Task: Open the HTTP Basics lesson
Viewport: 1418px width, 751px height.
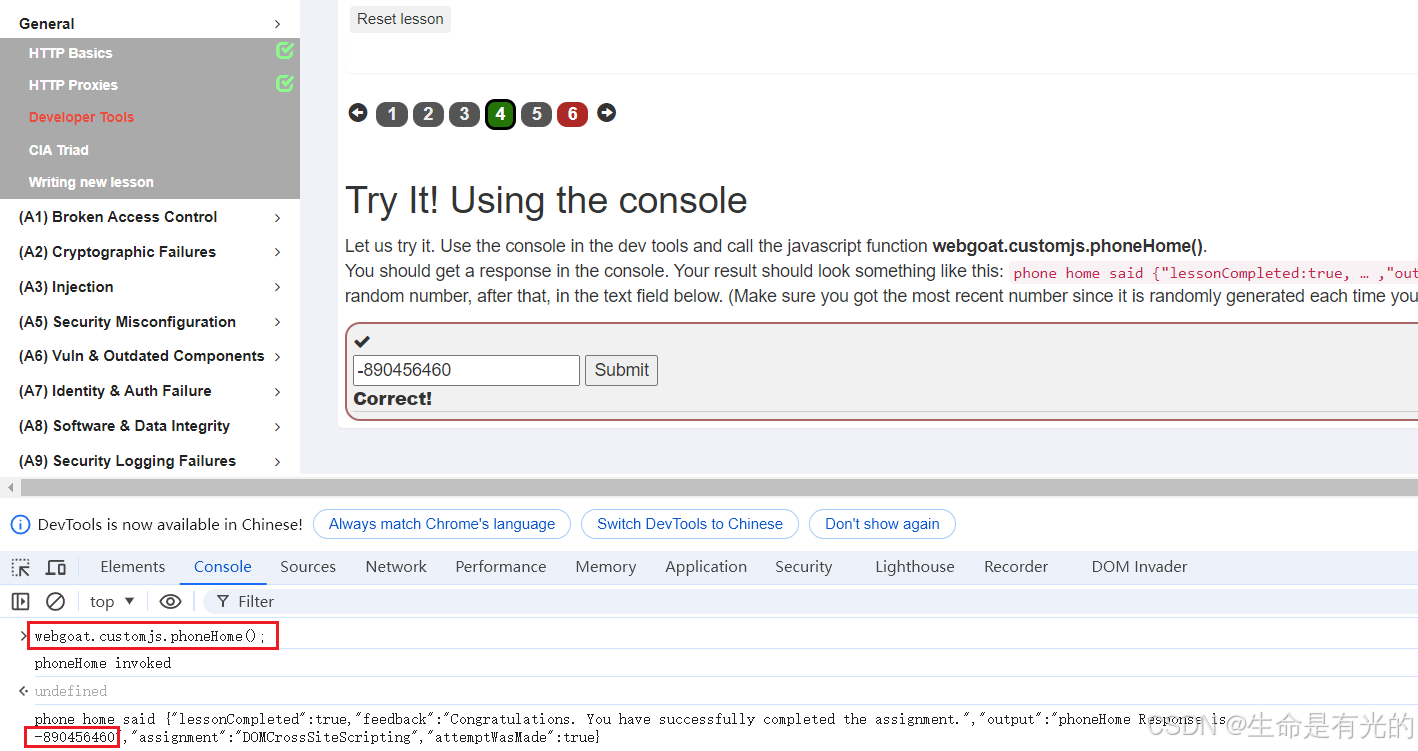Action: [x=71, y=53]
